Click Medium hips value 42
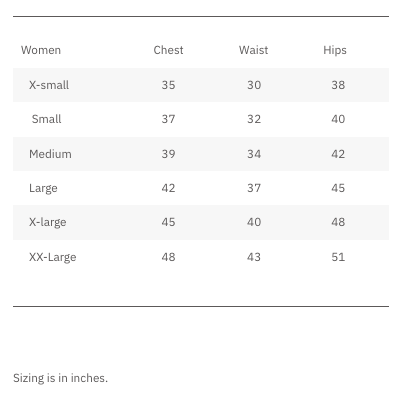 [338, 154]
